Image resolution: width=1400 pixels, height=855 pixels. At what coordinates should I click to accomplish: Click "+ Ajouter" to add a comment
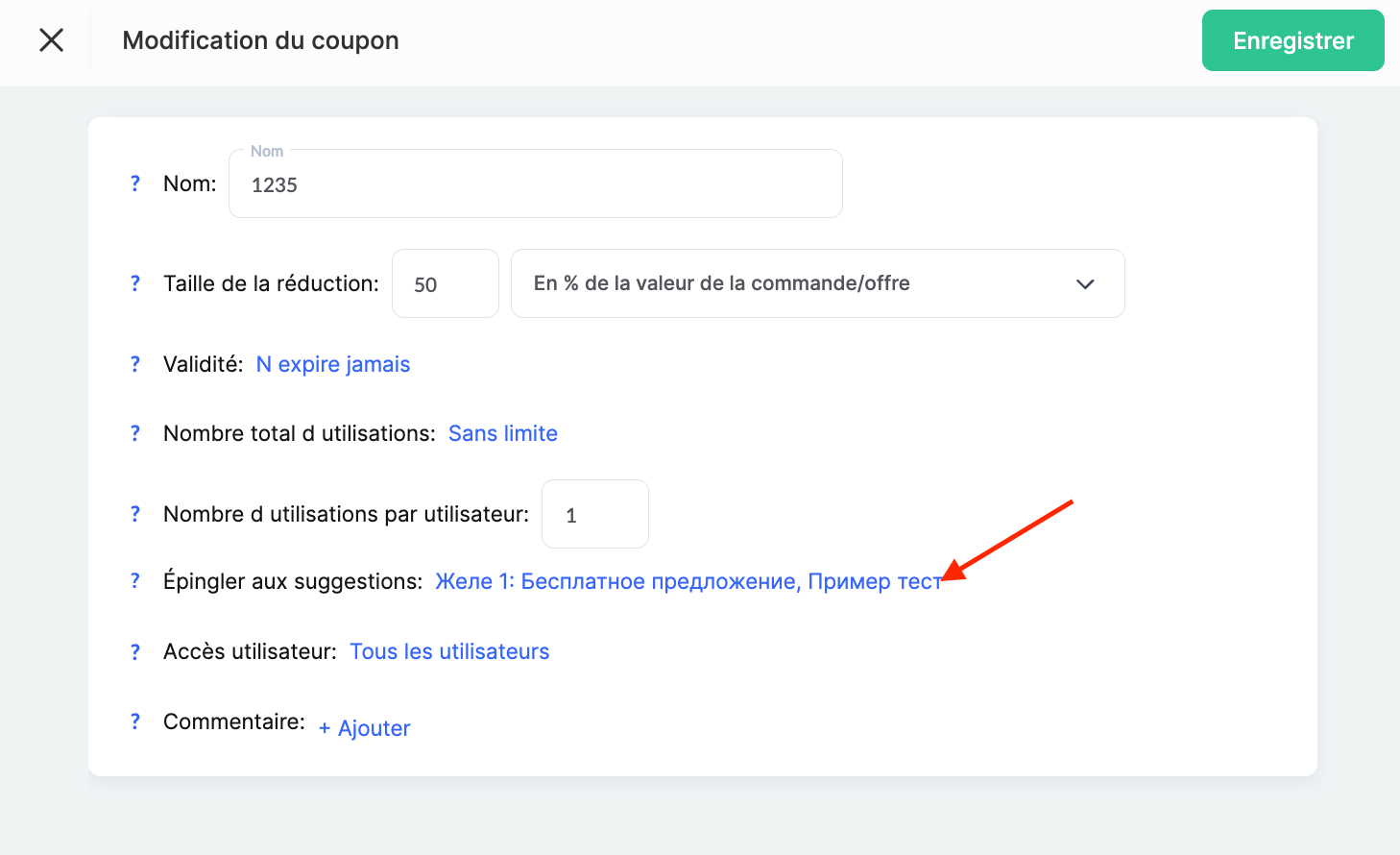[x=365, y=728]
